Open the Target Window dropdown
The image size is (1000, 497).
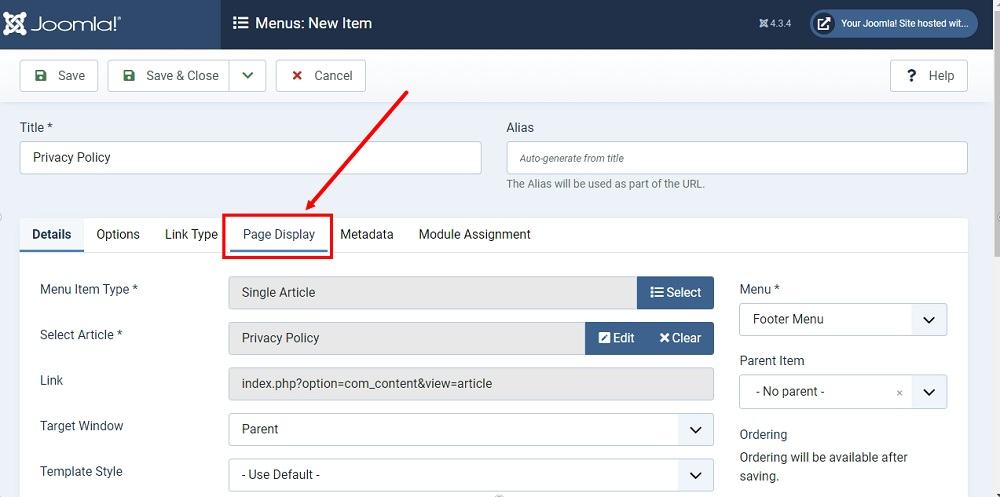[x=471, y=429]
